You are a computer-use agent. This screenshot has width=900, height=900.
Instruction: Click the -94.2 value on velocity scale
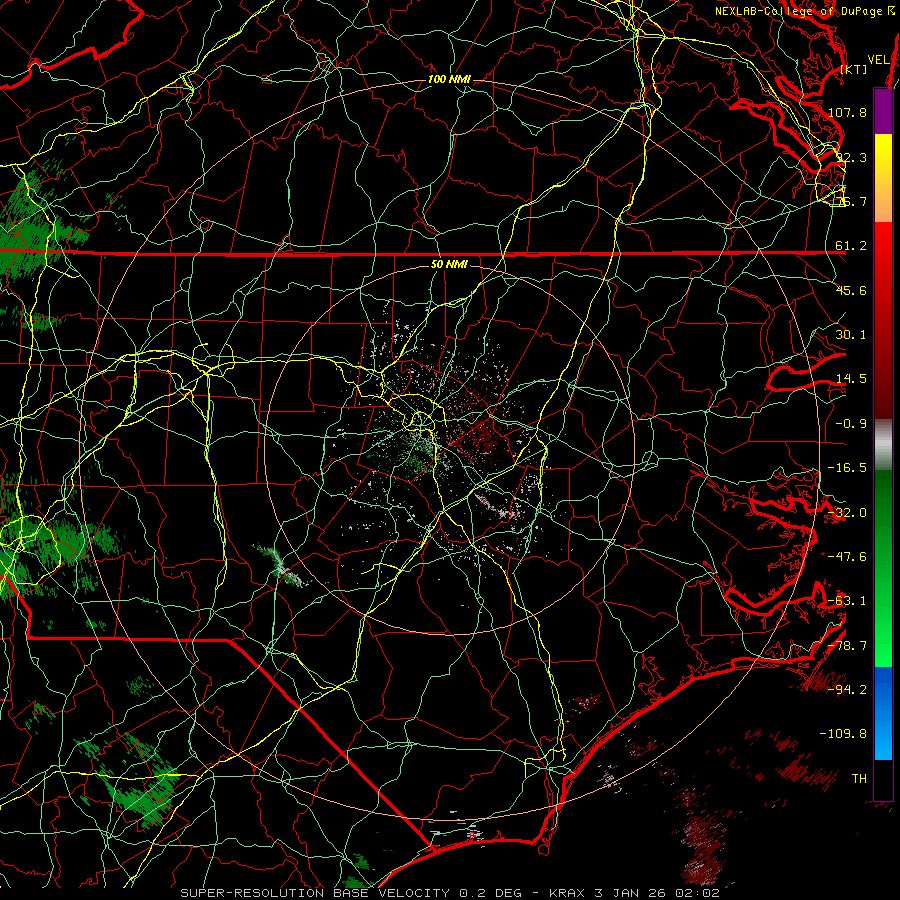pyautogui.click(x=847, y=690)
